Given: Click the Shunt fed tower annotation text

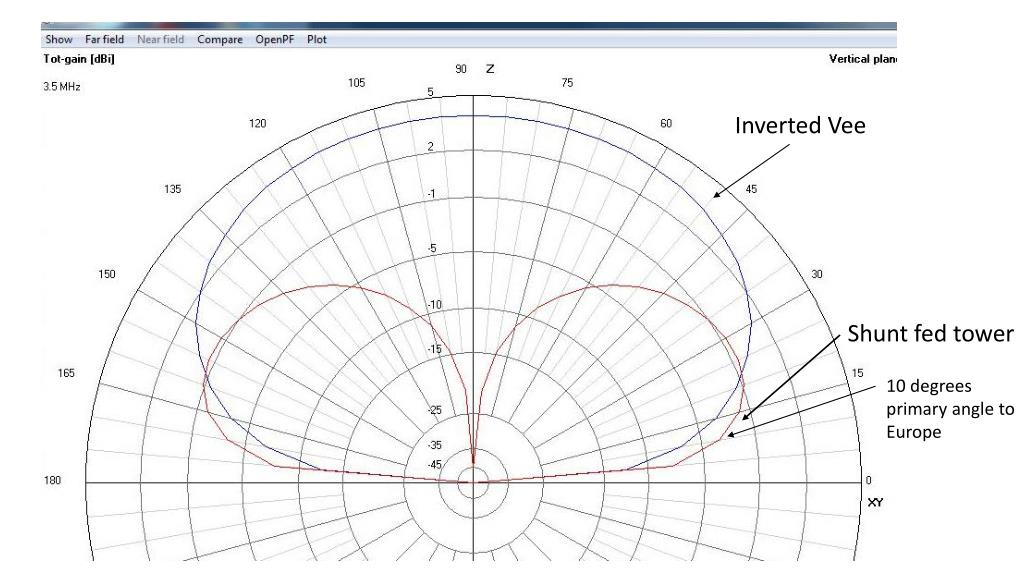Looking at the screenshot, I should (931, 334).
